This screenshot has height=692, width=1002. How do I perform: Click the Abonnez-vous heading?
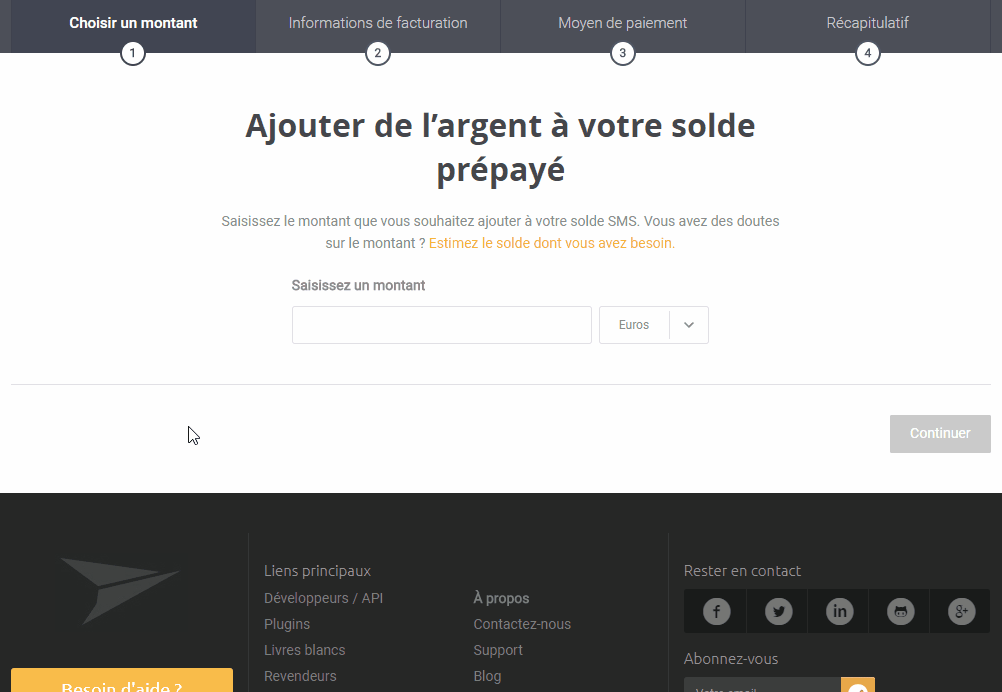731,659
